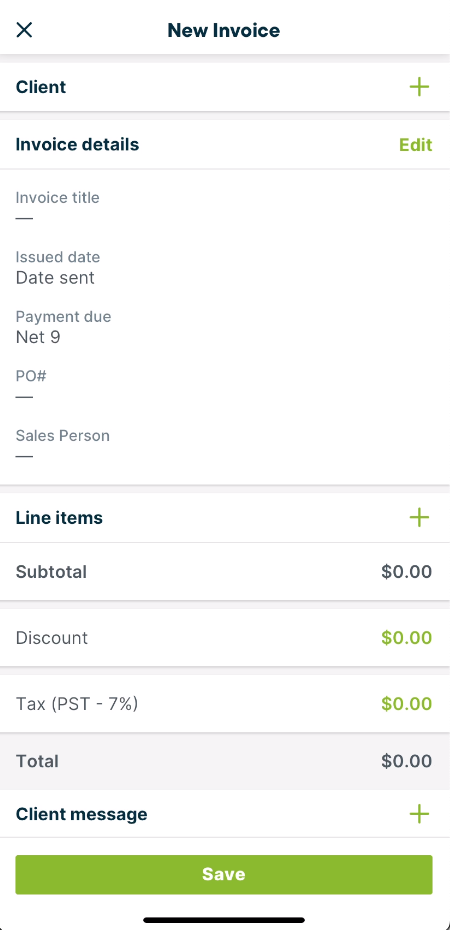Tap the Total row
Screen dimensions: 450x930
point(225,761)
